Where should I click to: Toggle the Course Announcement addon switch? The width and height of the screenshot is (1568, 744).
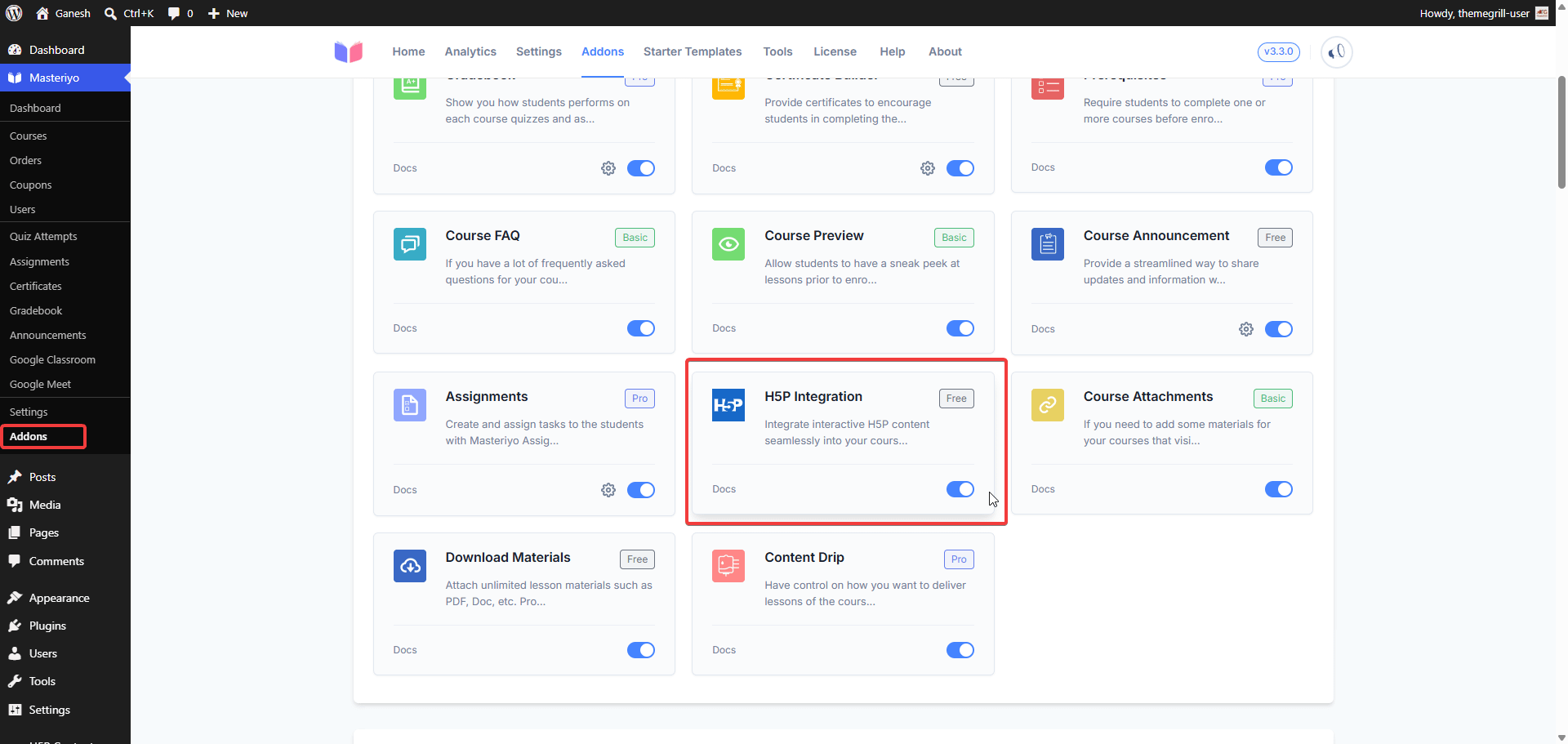coord(1279,329)
